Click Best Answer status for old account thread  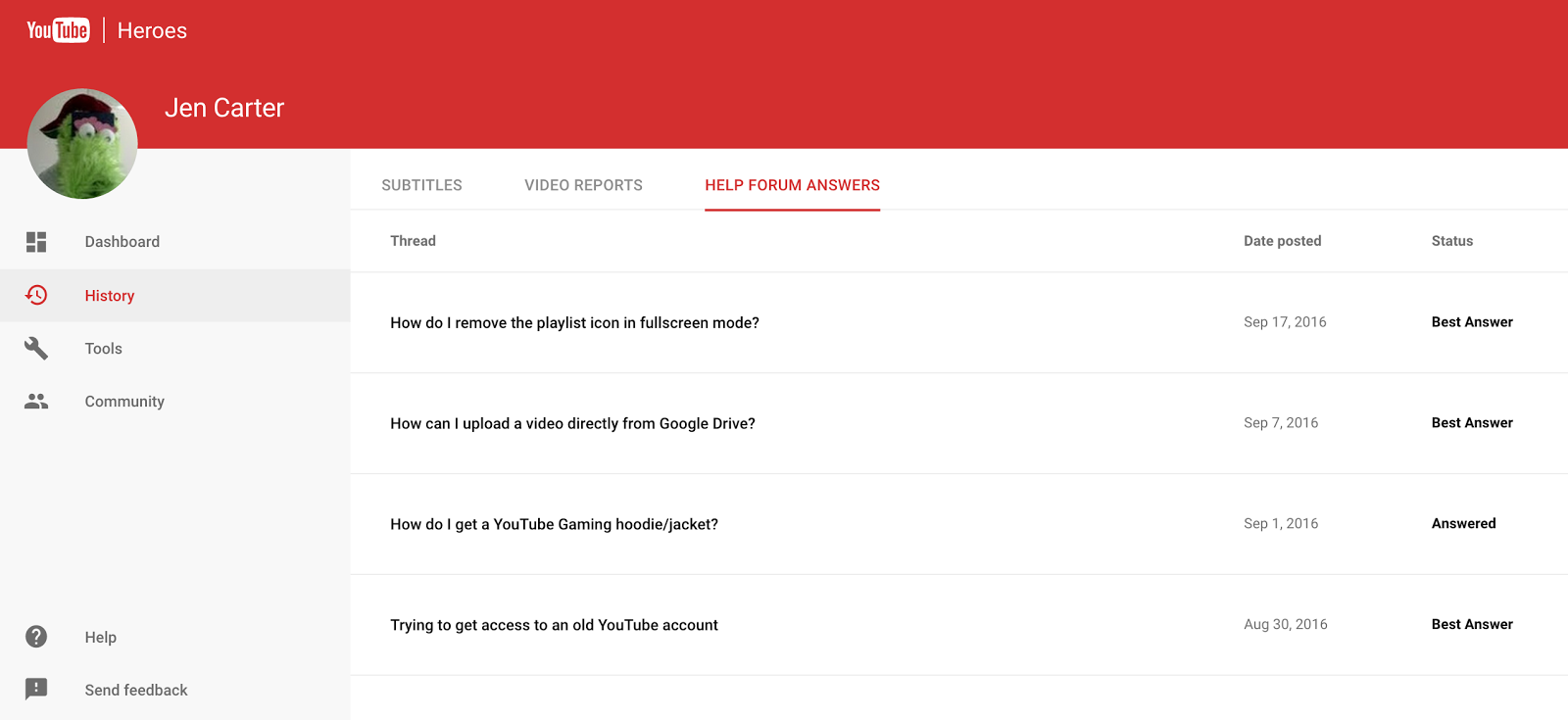(1472, 624)
